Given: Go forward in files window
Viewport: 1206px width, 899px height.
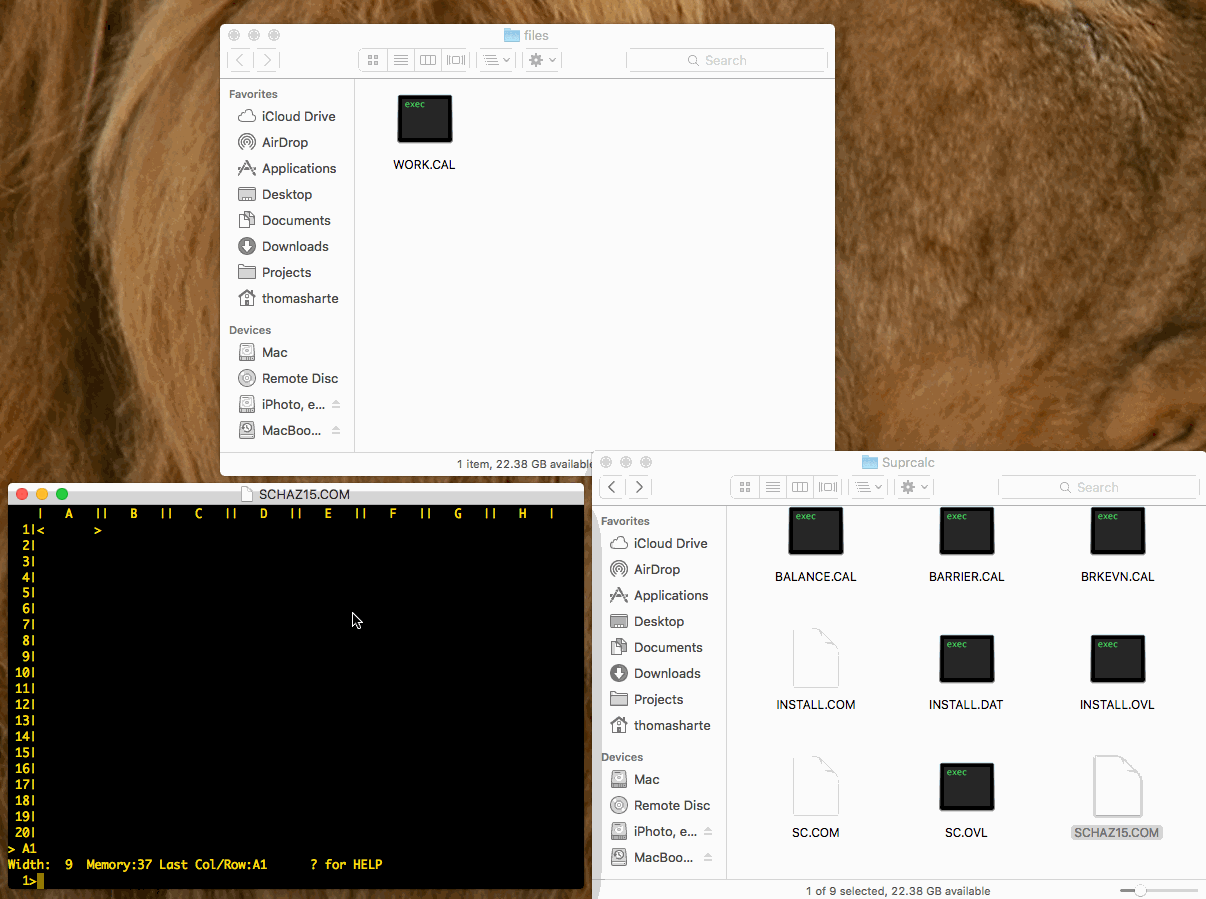Looking at the screenshot, I should (267, 60).
